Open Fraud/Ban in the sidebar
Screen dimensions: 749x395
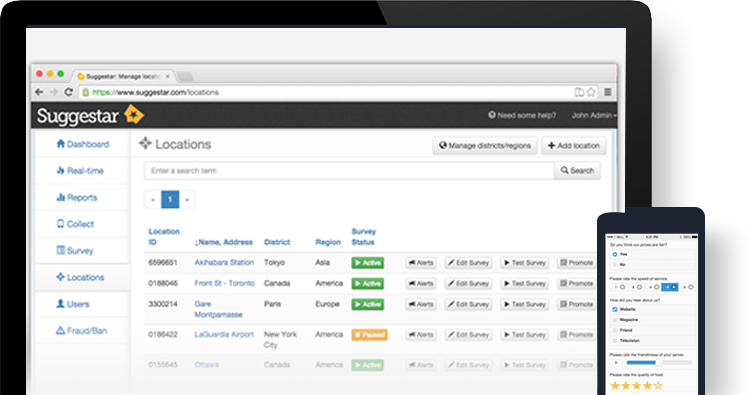82,331
